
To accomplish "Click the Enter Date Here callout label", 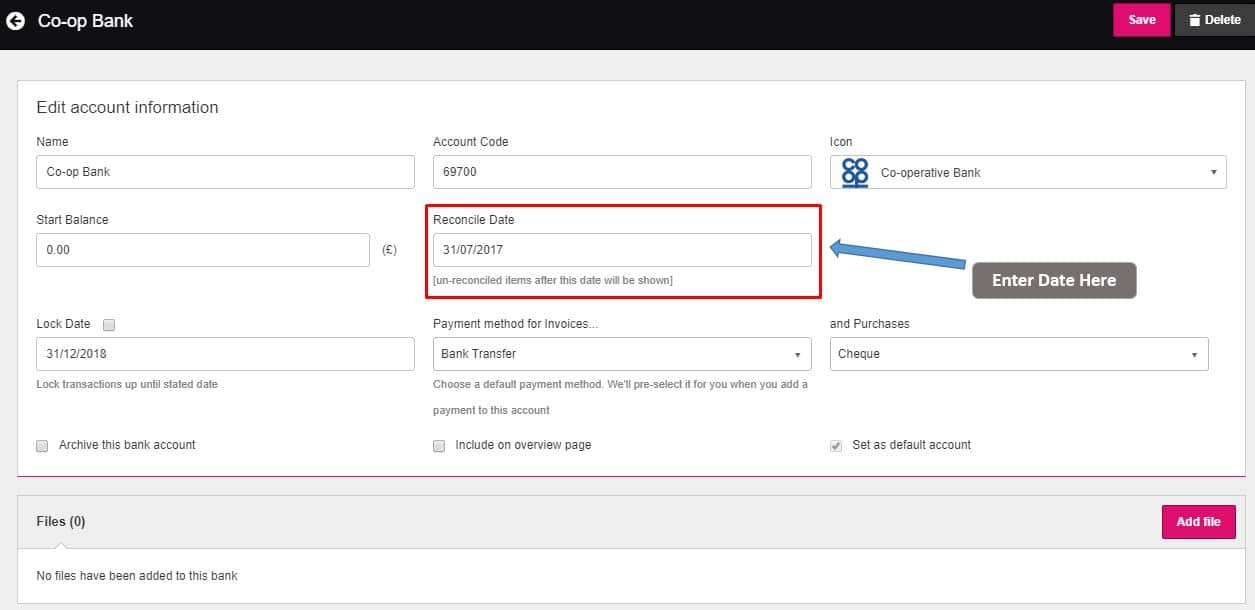I will (1054, 281).
